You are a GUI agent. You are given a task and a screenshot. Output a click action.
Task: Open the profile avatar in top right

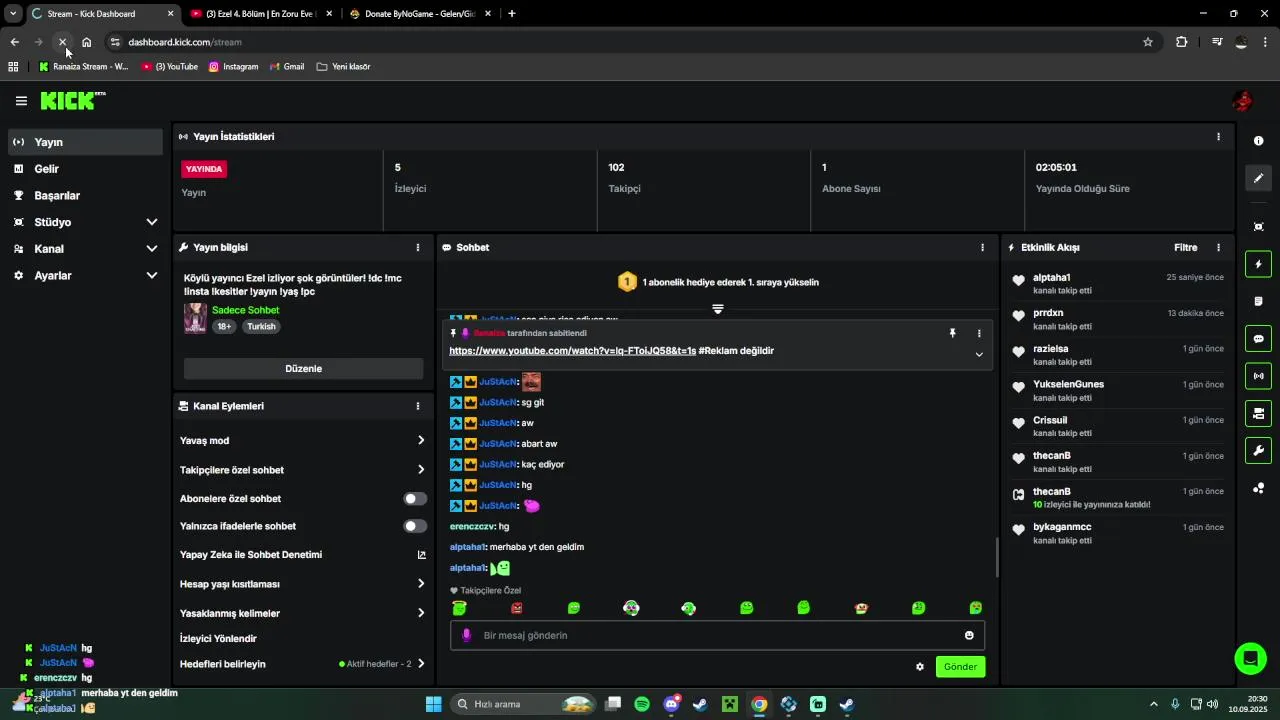1242,101
